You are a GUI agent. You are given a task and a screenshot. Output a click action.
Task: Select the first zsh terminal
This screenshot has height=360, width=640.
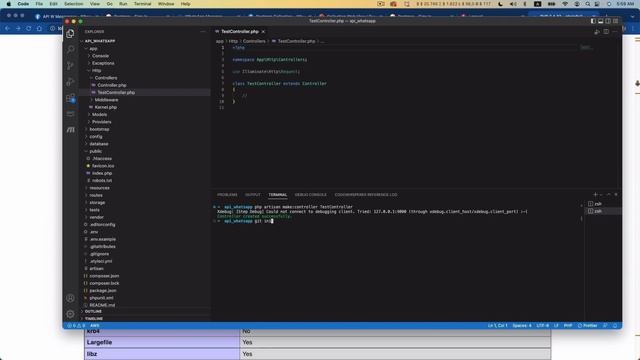click(604, 204)
